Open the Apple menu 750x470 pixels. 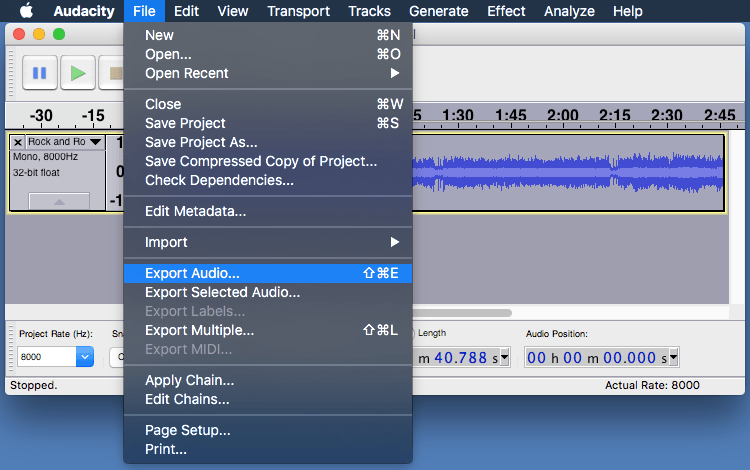pos(26,11)
